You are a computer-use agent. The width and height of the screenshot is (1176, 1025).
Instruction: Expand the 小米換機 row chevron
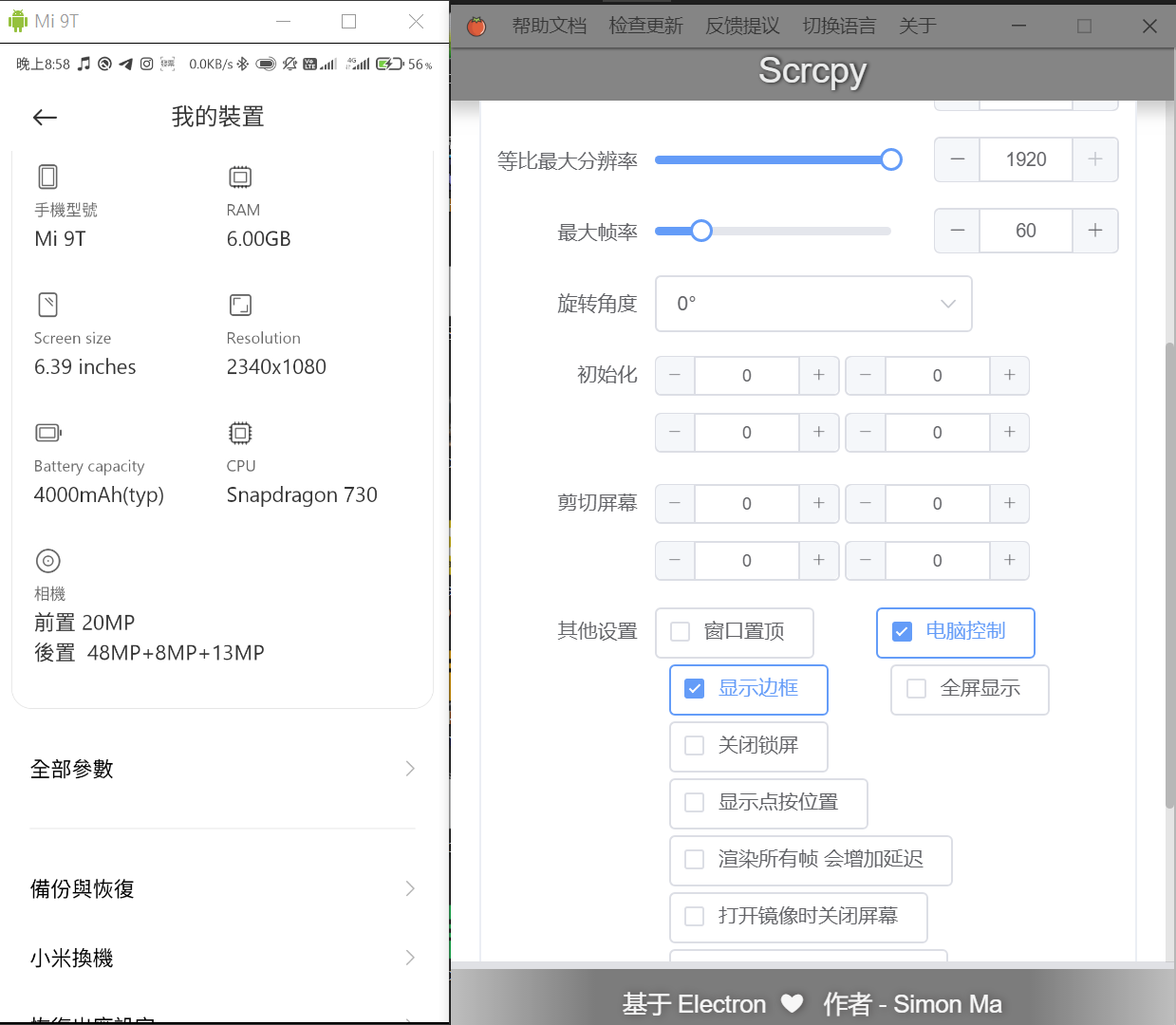click(410, 958)
